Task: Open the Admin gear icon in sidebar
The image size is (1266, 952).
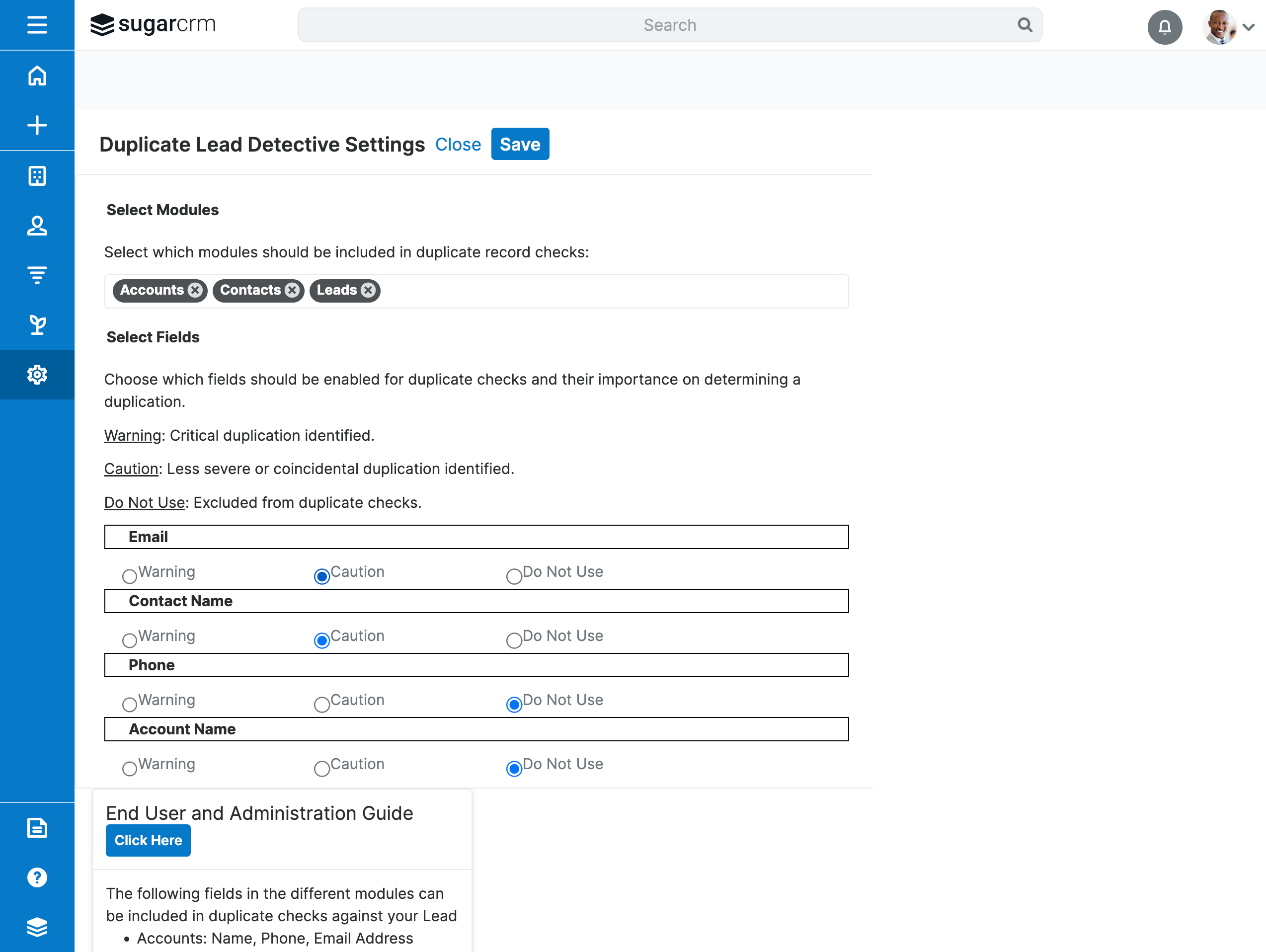Action: [x=37, y=375]
